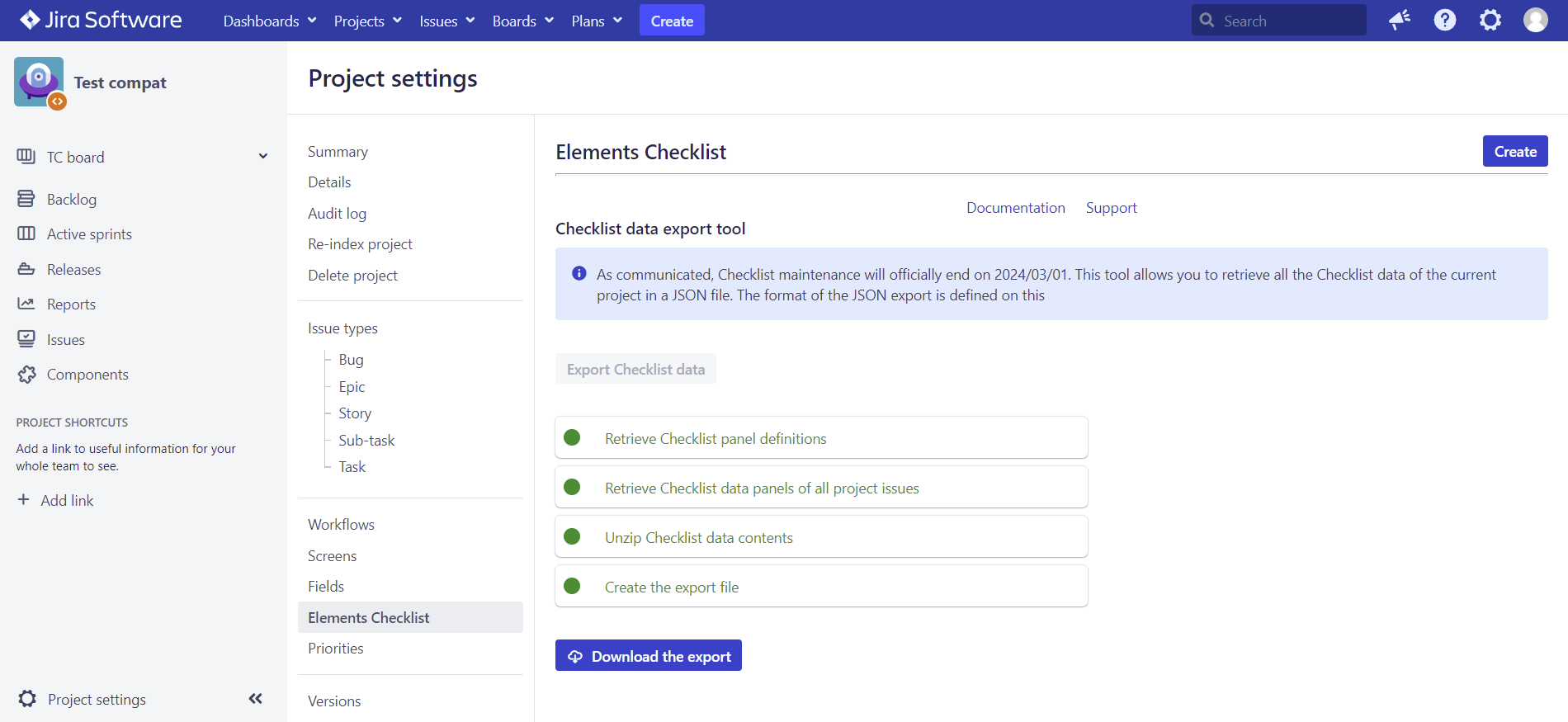The width and height of the screenshot is (1568, 722).
Task: Open the Dashboards dropdown menu
Action: click(x=269, y=21)
